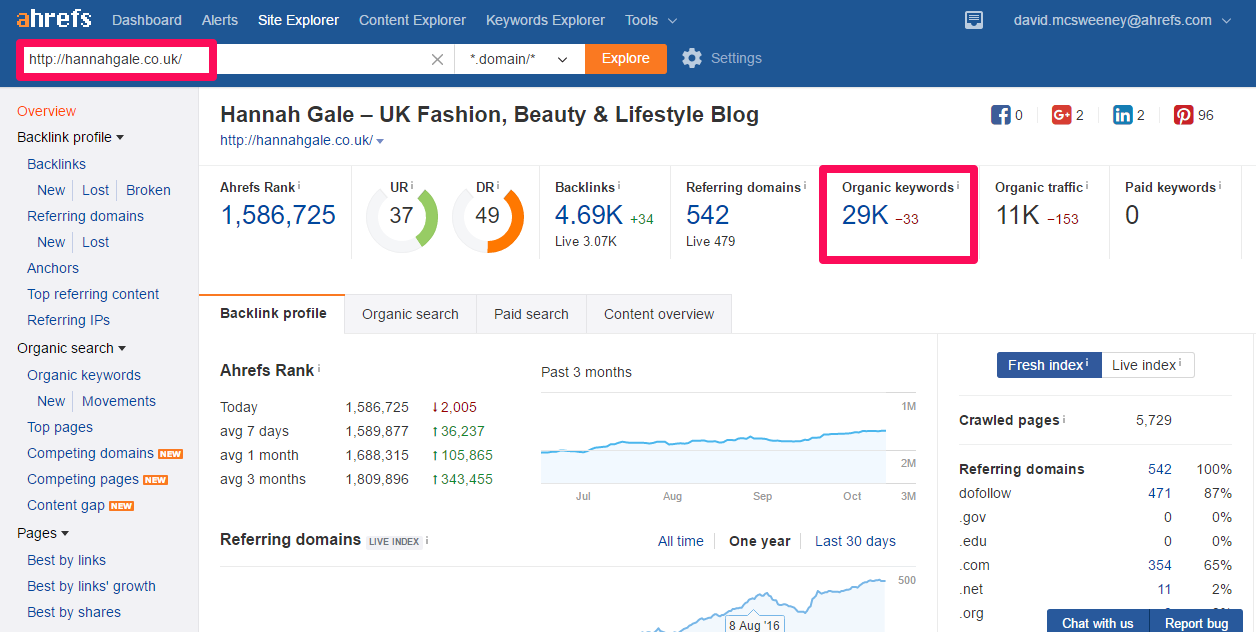Open Content gap sidebar link
This screenshot has width=1256, height=632.
[66, 505]
